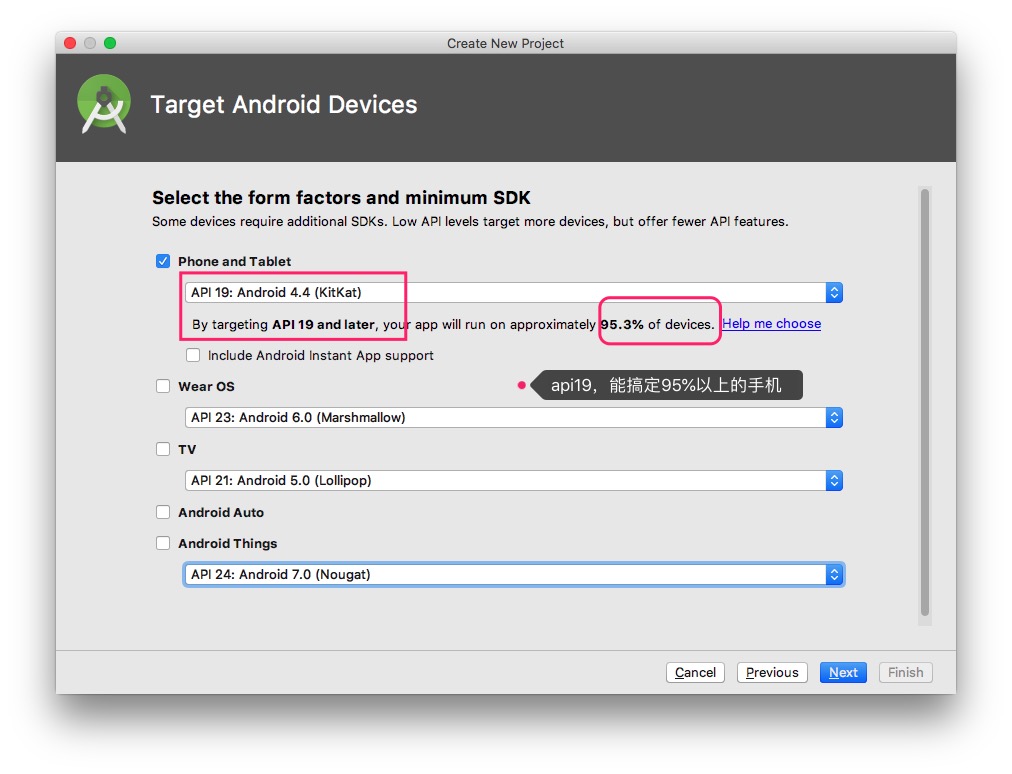Check the Android Things checkbox
Image resolution: width=1012 pixels, height=774 pixels.
click(163, 543)
